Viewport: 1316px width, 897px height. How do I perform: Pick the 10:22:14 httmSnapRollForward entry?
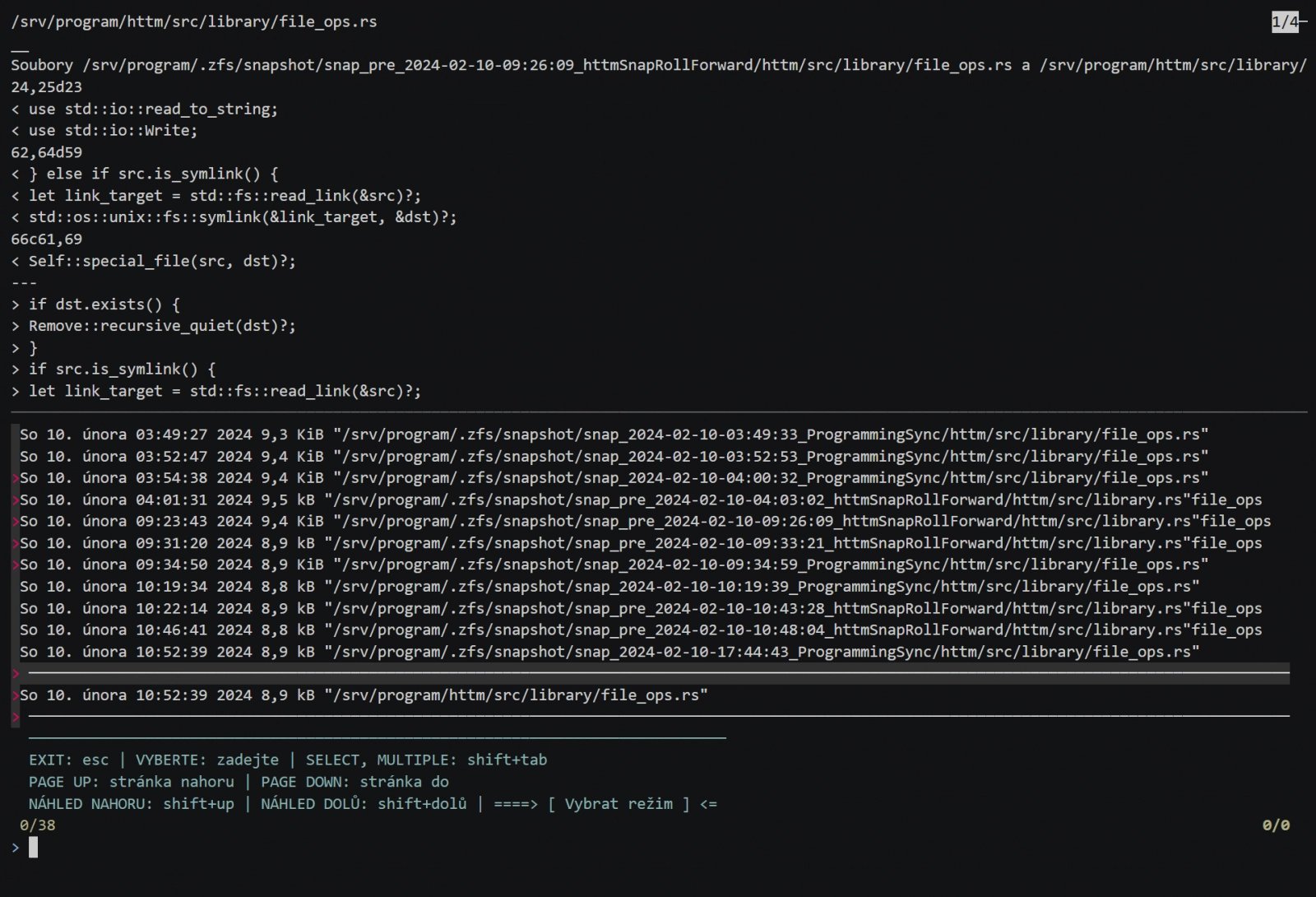[x=640, y=609]
